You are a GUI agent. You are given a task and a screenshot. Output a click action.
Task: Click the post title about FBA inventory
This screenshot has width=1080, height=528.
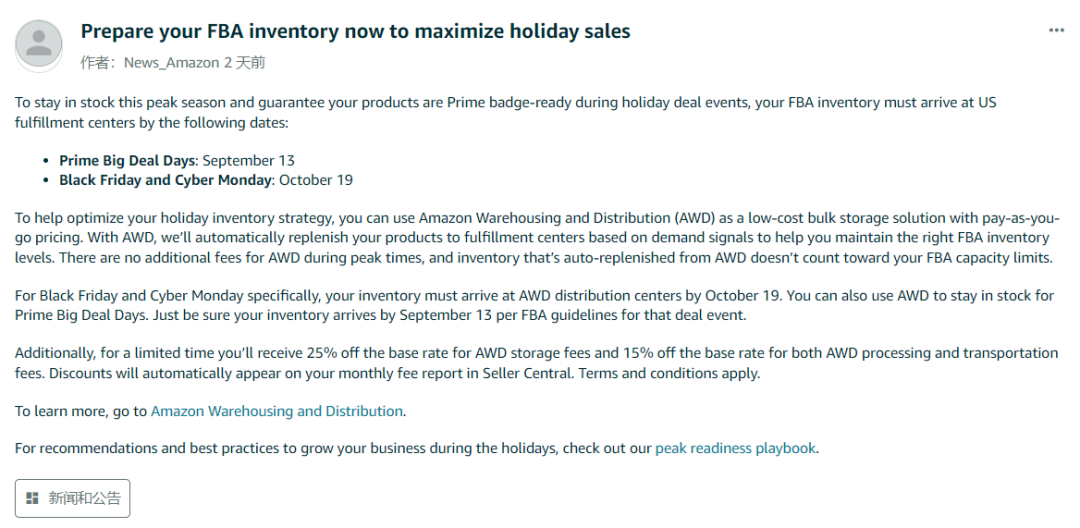coord(355,31)
